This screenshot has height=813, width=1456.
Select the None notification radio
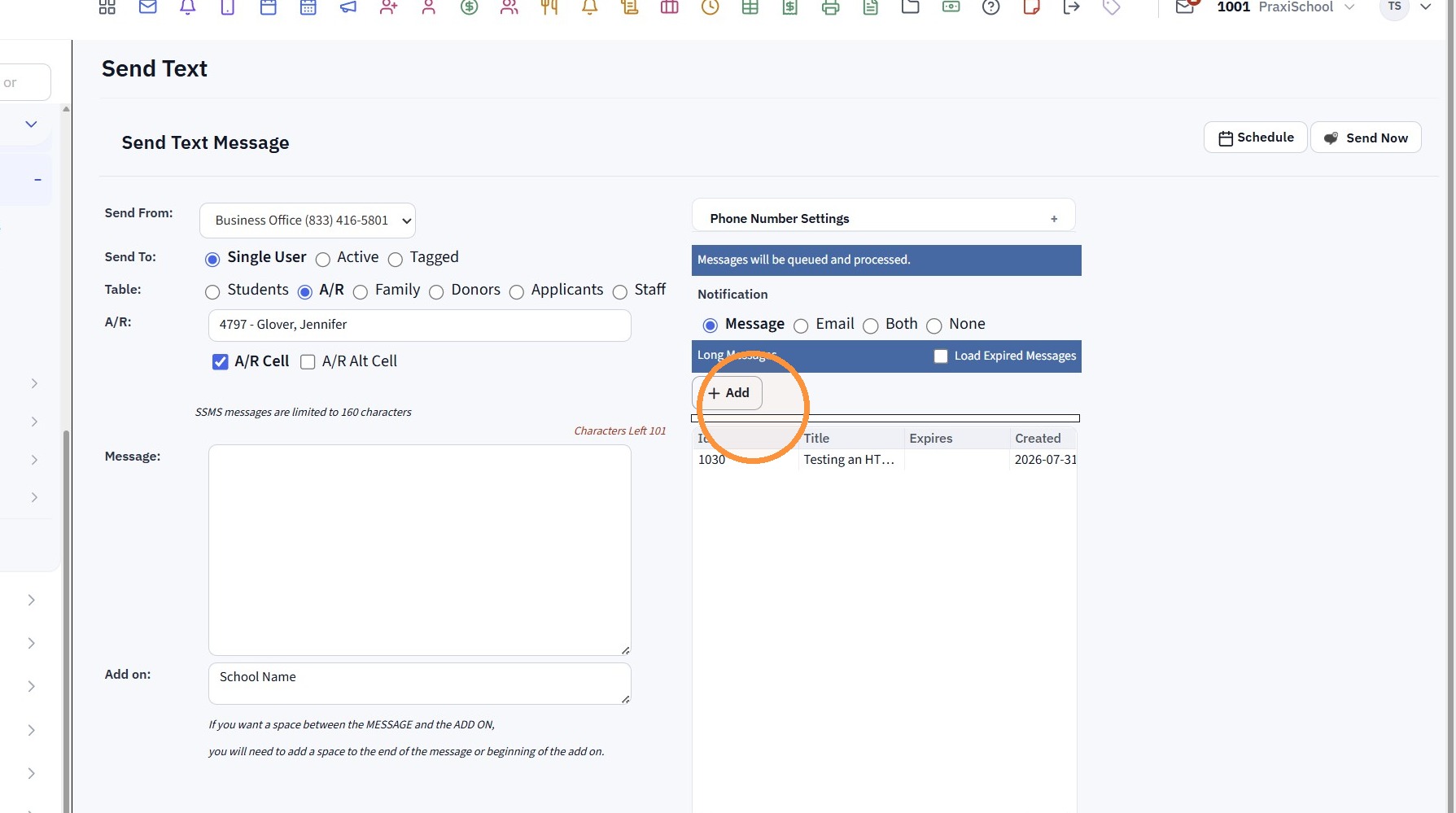(x=934, y=326)
